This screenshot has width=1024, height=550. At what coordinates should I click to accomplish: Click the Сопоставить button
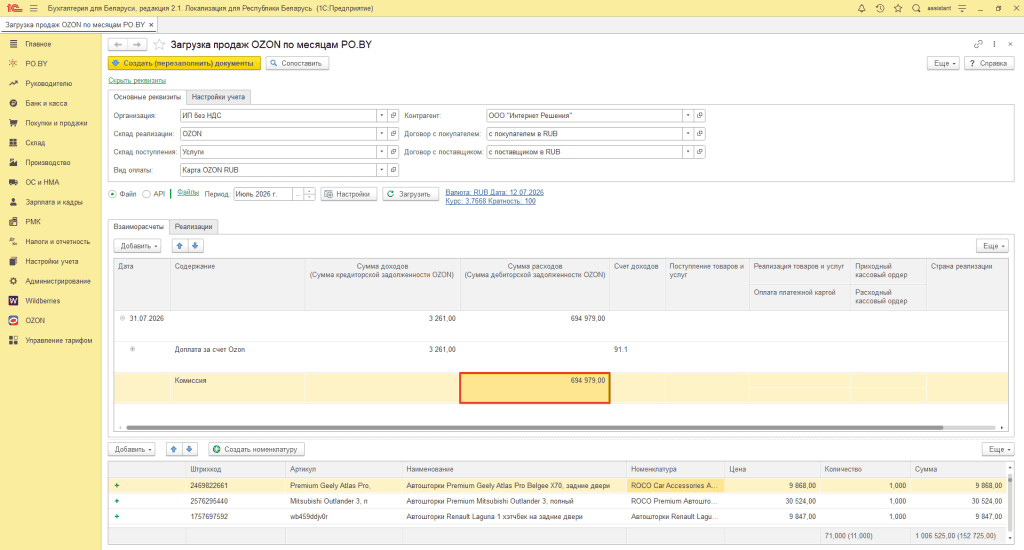[297, 63]
